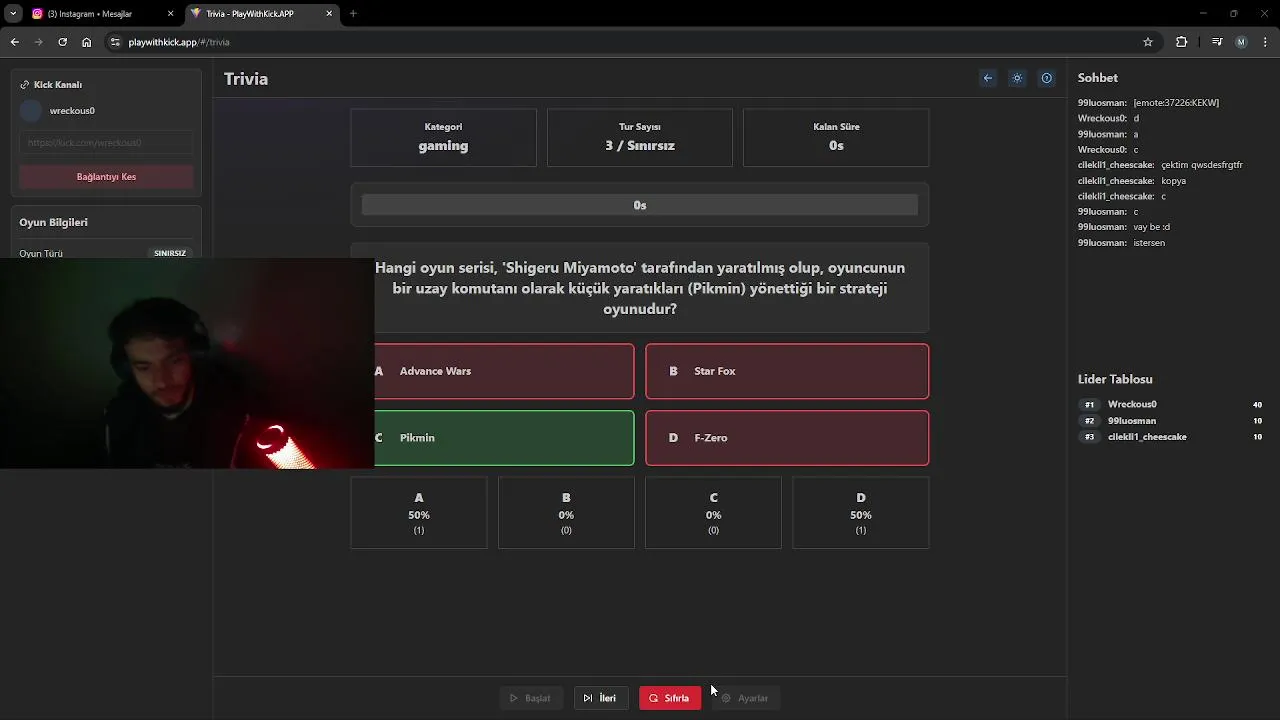
Task: Click the back arrow icon in Trivia header
Action: pyautogui.click(x=988, y=78)
